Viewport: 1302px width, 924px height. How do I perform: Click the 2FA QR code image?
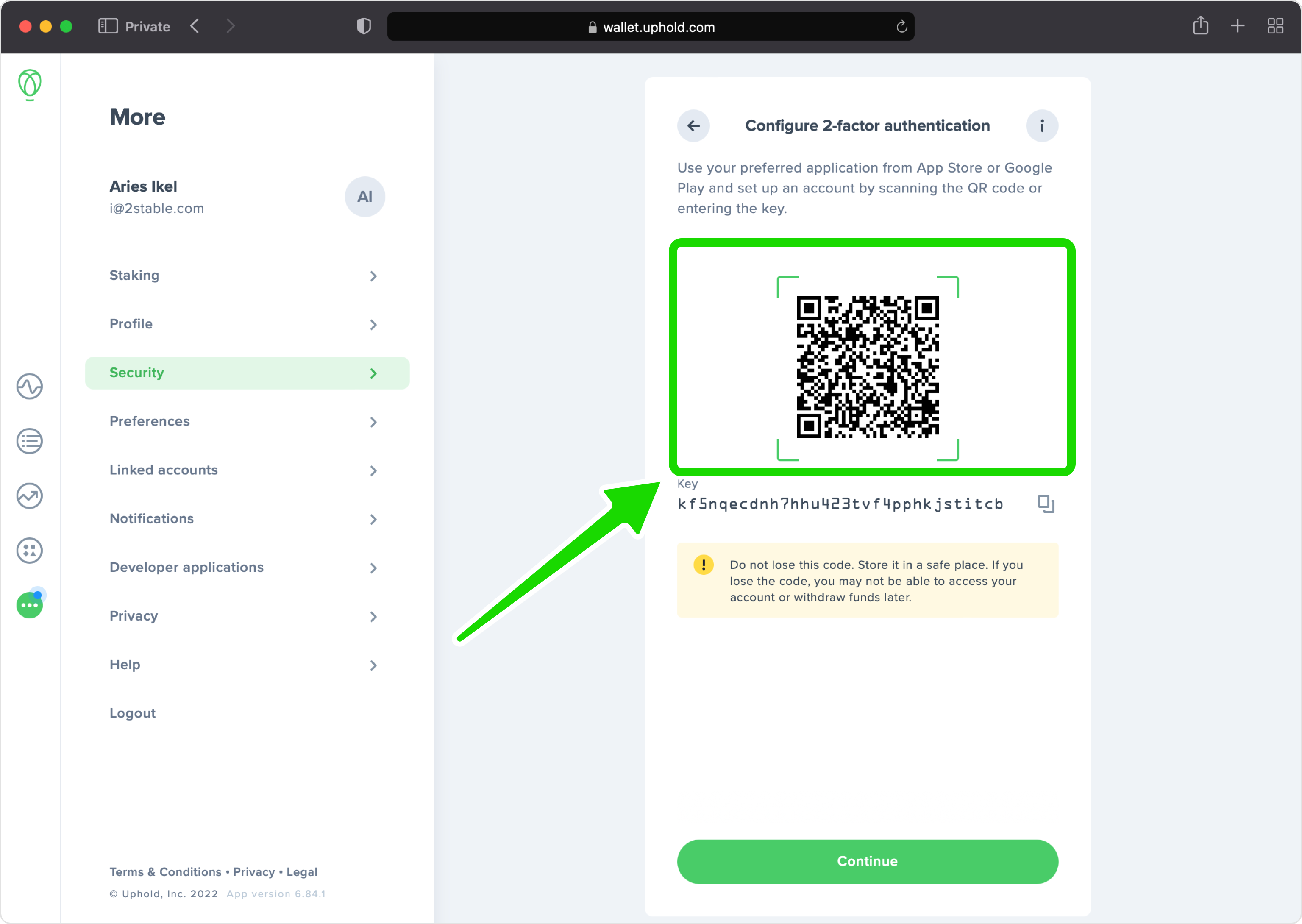(x=868, y=367)
